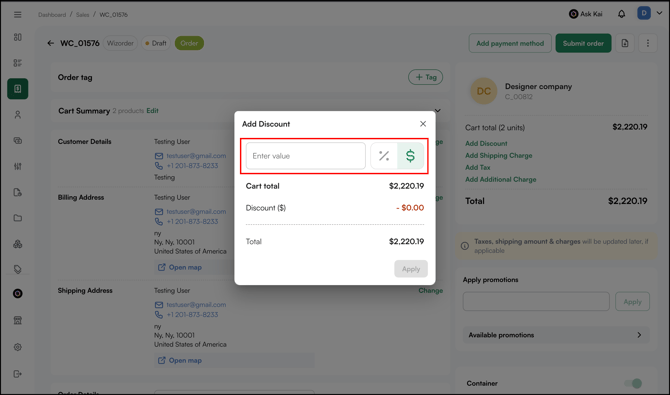
Task: Click the Order status badge
Action: click(189, 43)
